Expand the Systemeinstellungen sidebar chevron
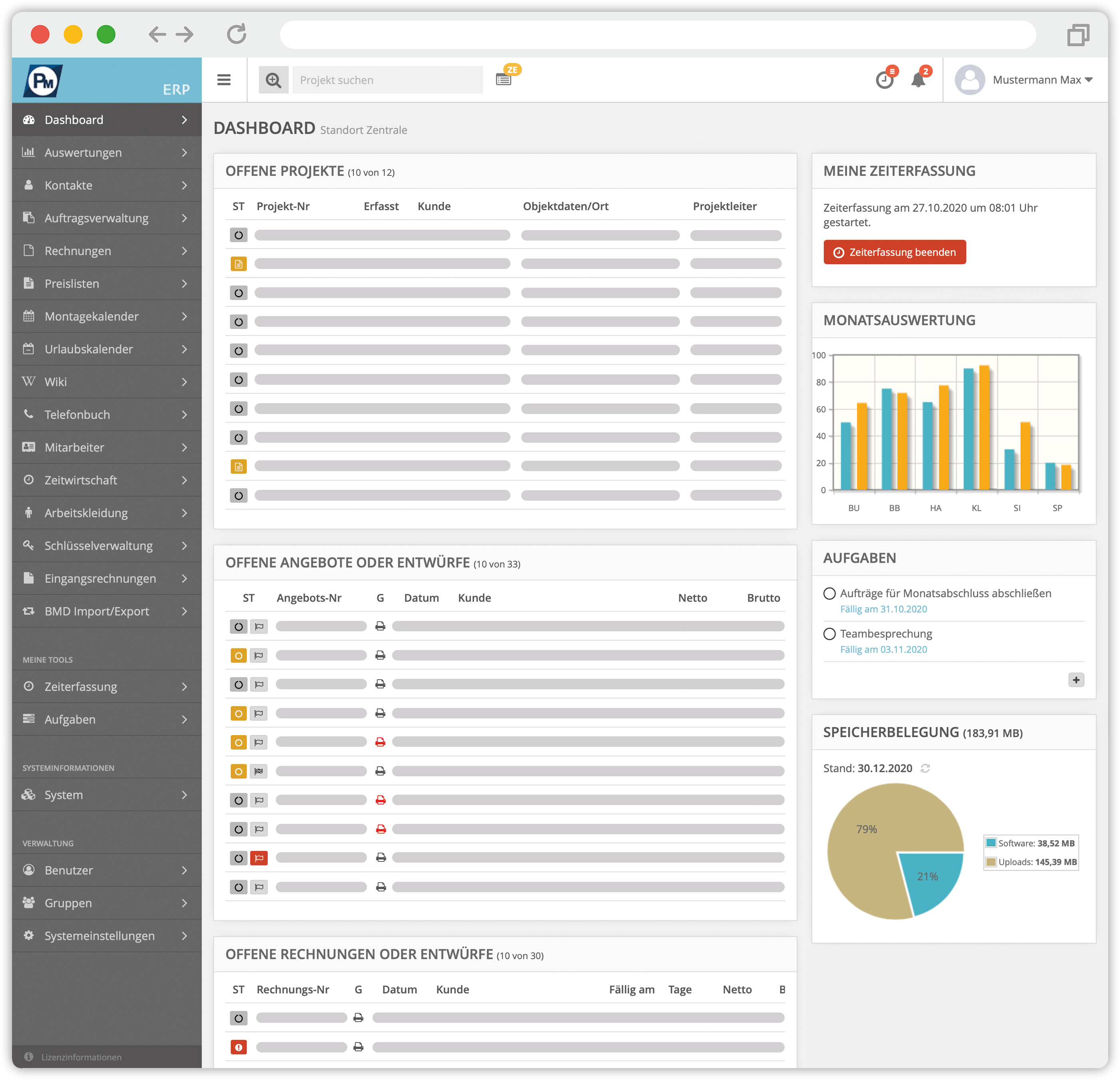The image size is (1120, 1080). pyautogui.click(x=184, y=935)
